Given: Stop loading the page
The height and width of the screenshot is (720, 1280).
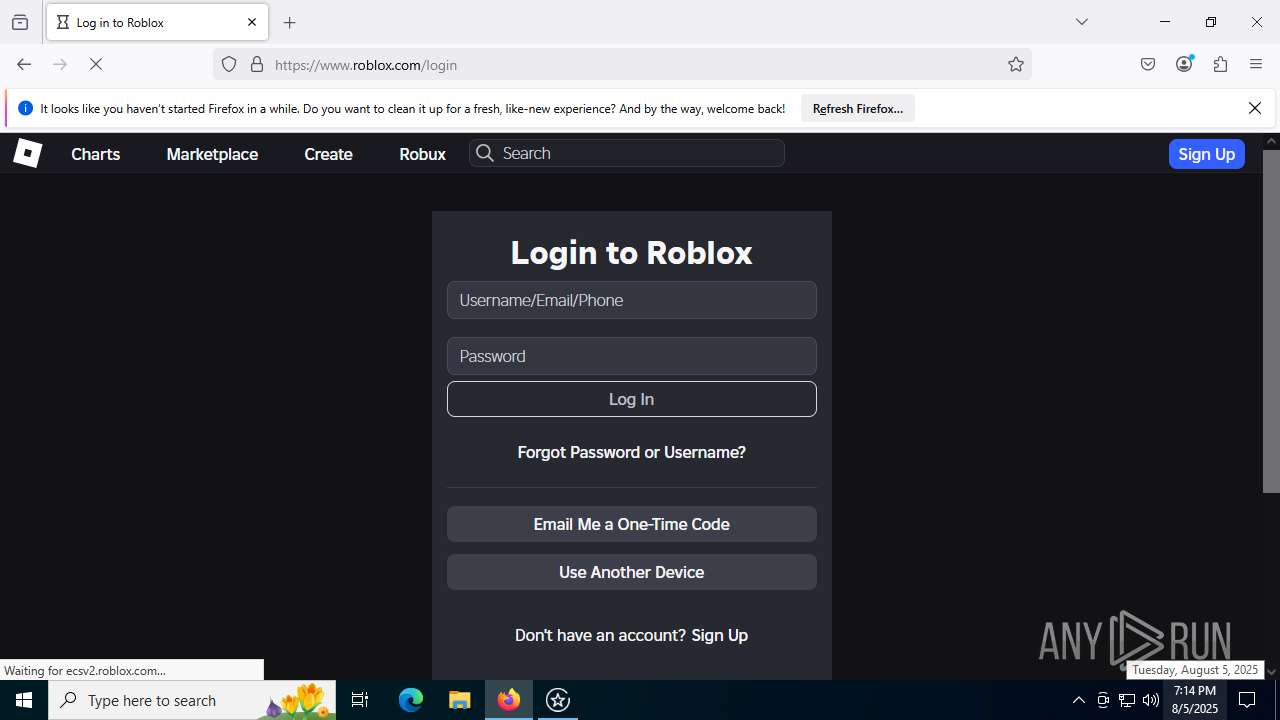Looking at the screenshot, I should 96,64.
